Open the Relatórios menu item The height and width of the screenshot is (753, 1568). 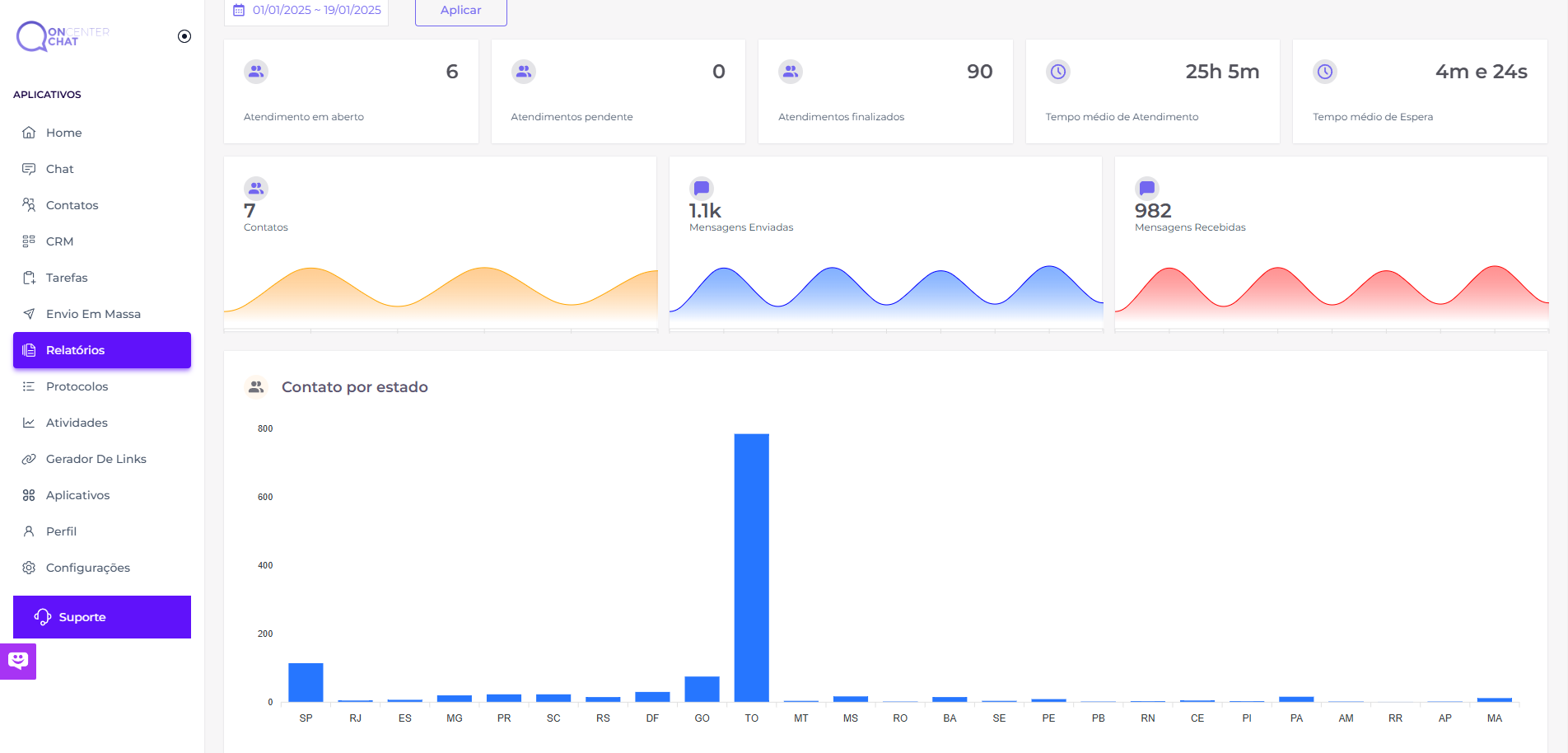pos(102,350)
